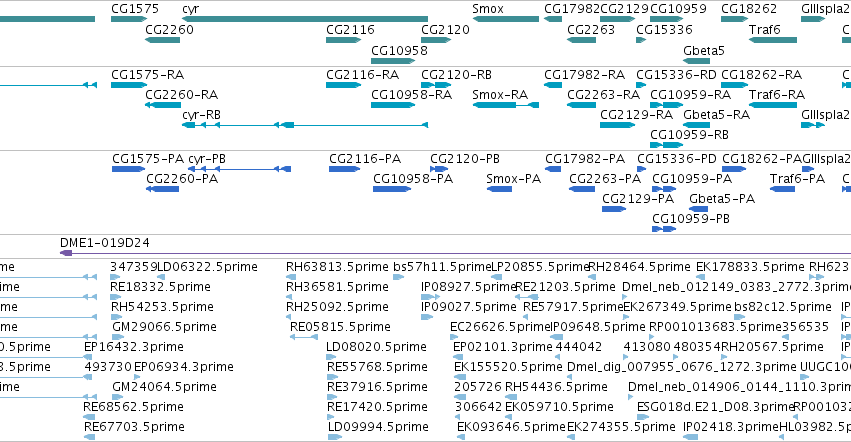Select the RH28464.5prime EST
Image resolution: width=851 pixels, height=442 pixels.
(x=592, y=277)
